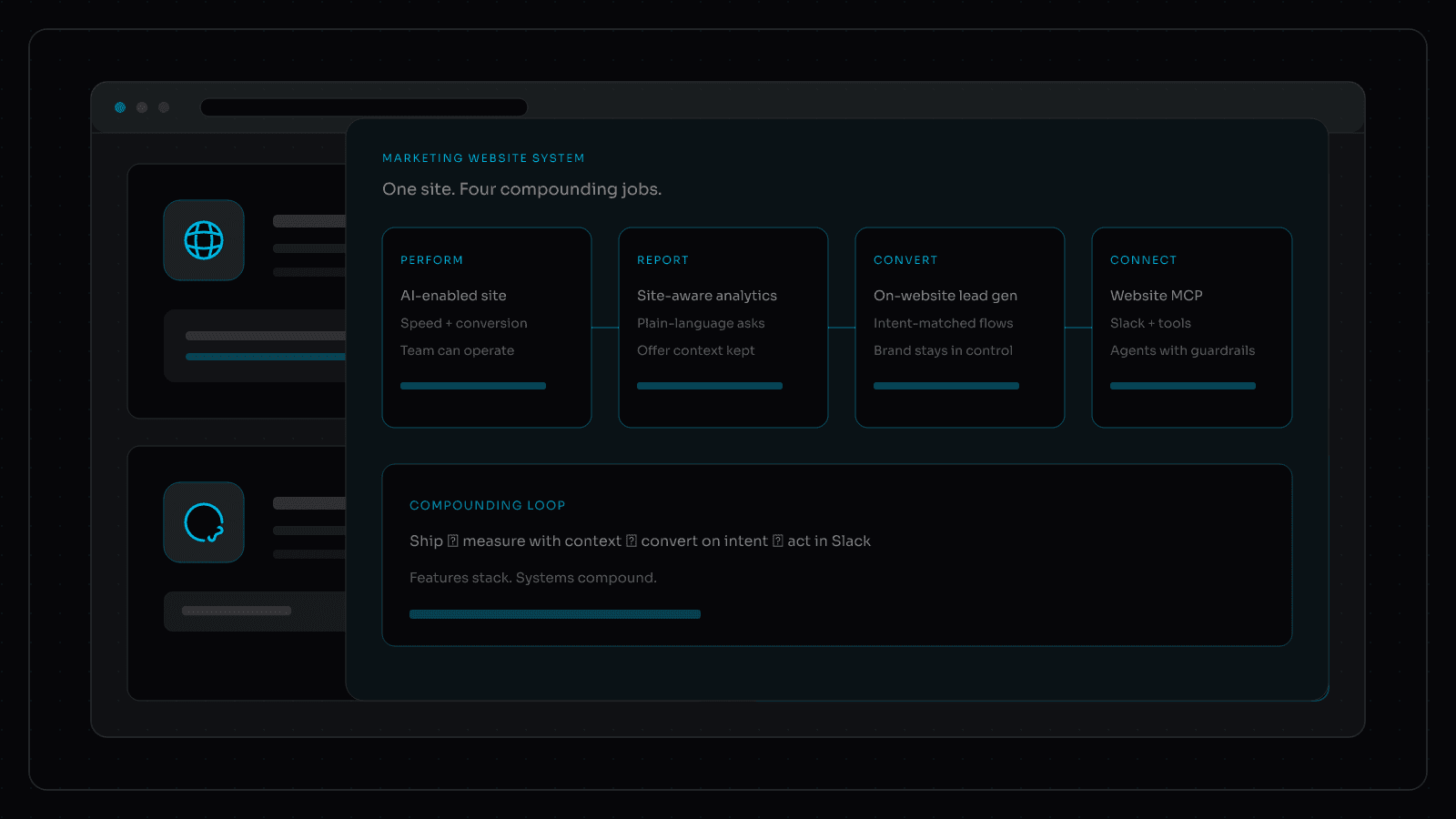
Task: Select 'Team can operate' text
Action: (x=457, y=350)
